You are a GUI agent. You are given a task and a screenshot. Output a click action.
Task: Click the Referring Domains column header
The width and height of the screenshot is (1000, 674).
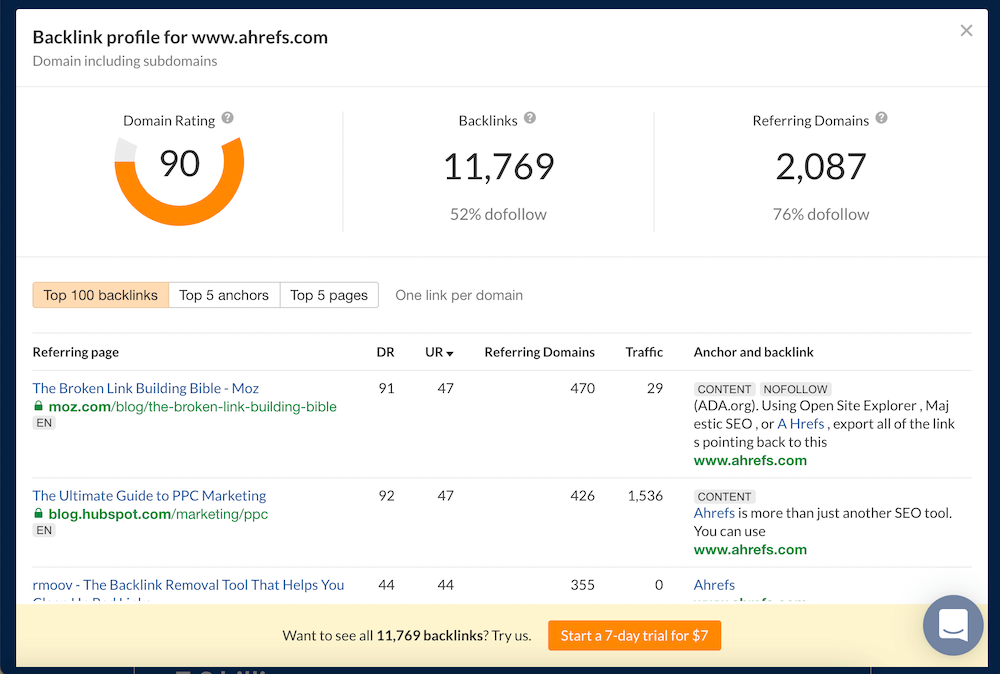(540, 352)
